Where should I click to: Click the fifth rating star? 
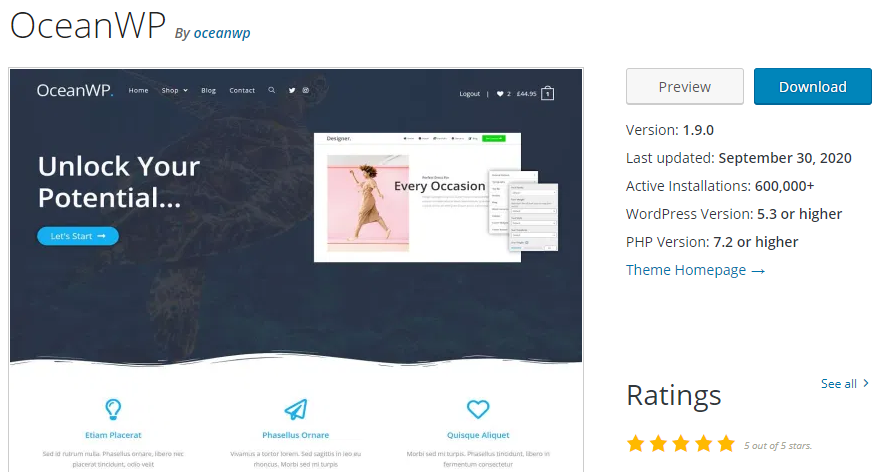(726, 443)
